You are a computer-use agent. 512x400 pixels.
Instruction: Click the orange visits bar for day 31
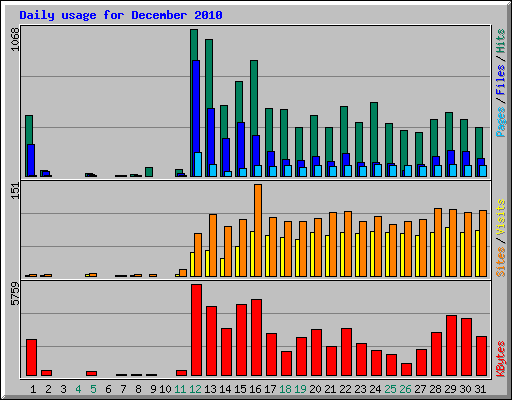tap(483, 243)
